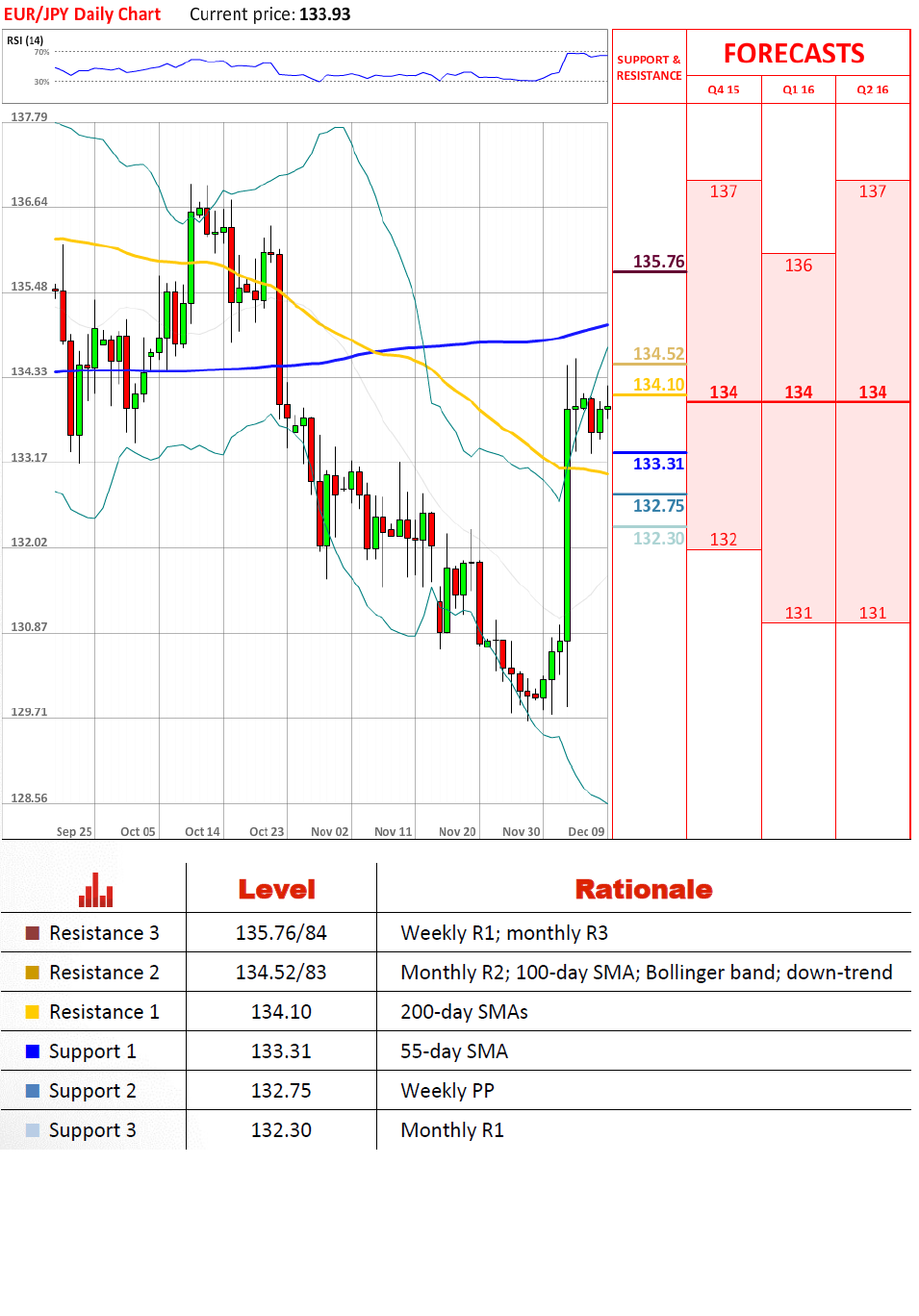The height and width of the screenshot is (1316, 919).
Task: Select the Support 3 light blue swatch
Action: 33,1130
